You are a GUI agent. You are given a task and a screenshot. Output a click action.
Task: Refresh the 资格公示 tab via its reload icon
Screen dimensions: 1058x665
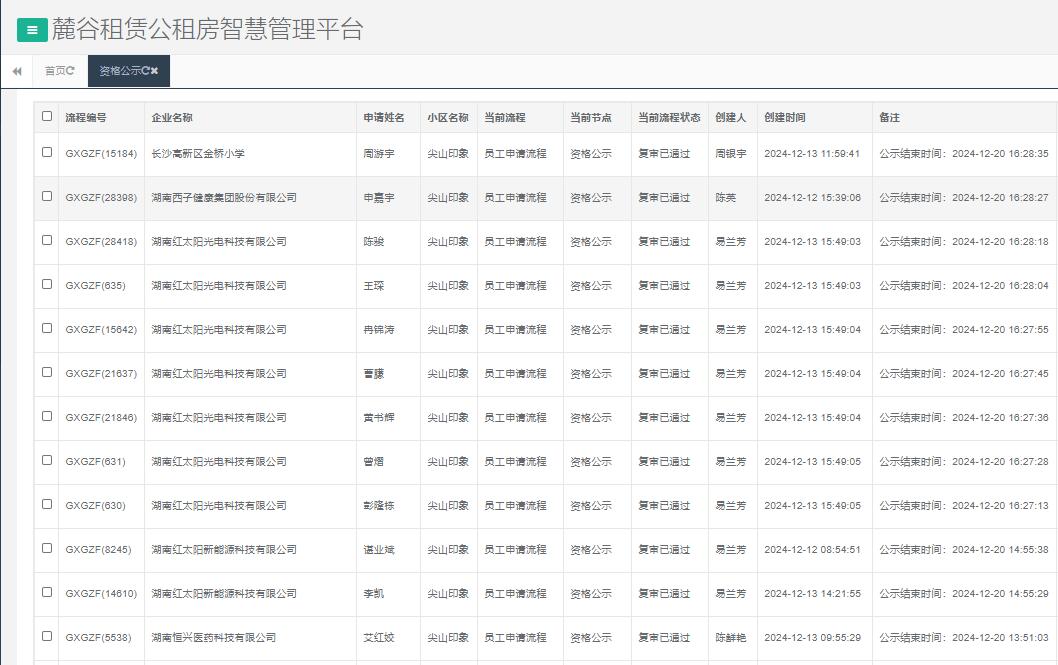tap(146, 71)
